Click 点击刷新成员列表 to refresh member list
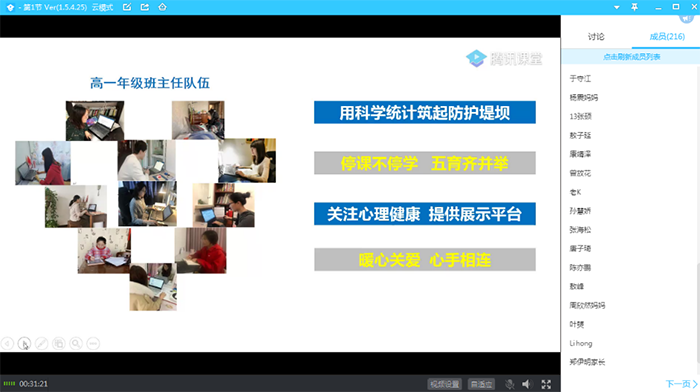 pos(631,57)
